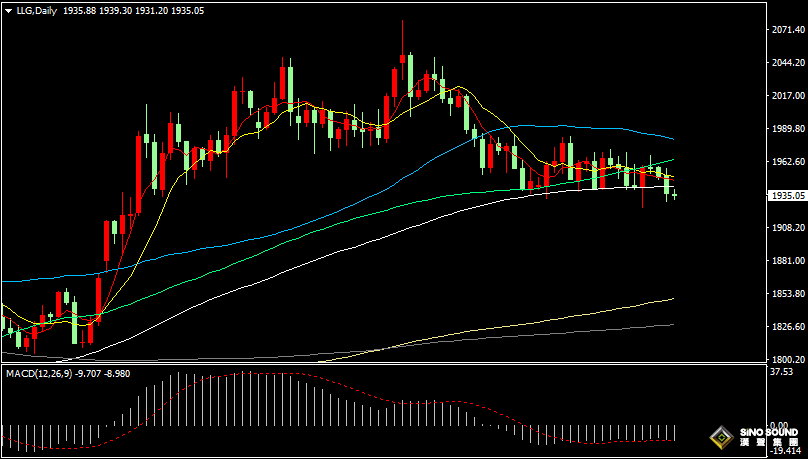Select the pale yellow long-term average line
This screenshot has height=459, width=808.
point(515,326)
